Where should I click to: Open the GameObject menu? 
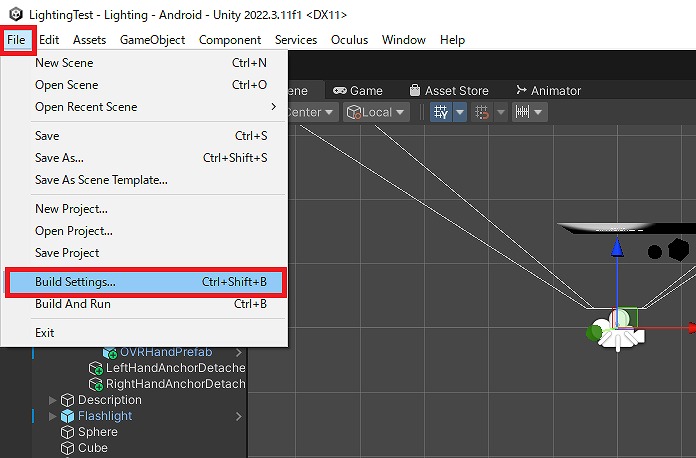click(152, 40)
